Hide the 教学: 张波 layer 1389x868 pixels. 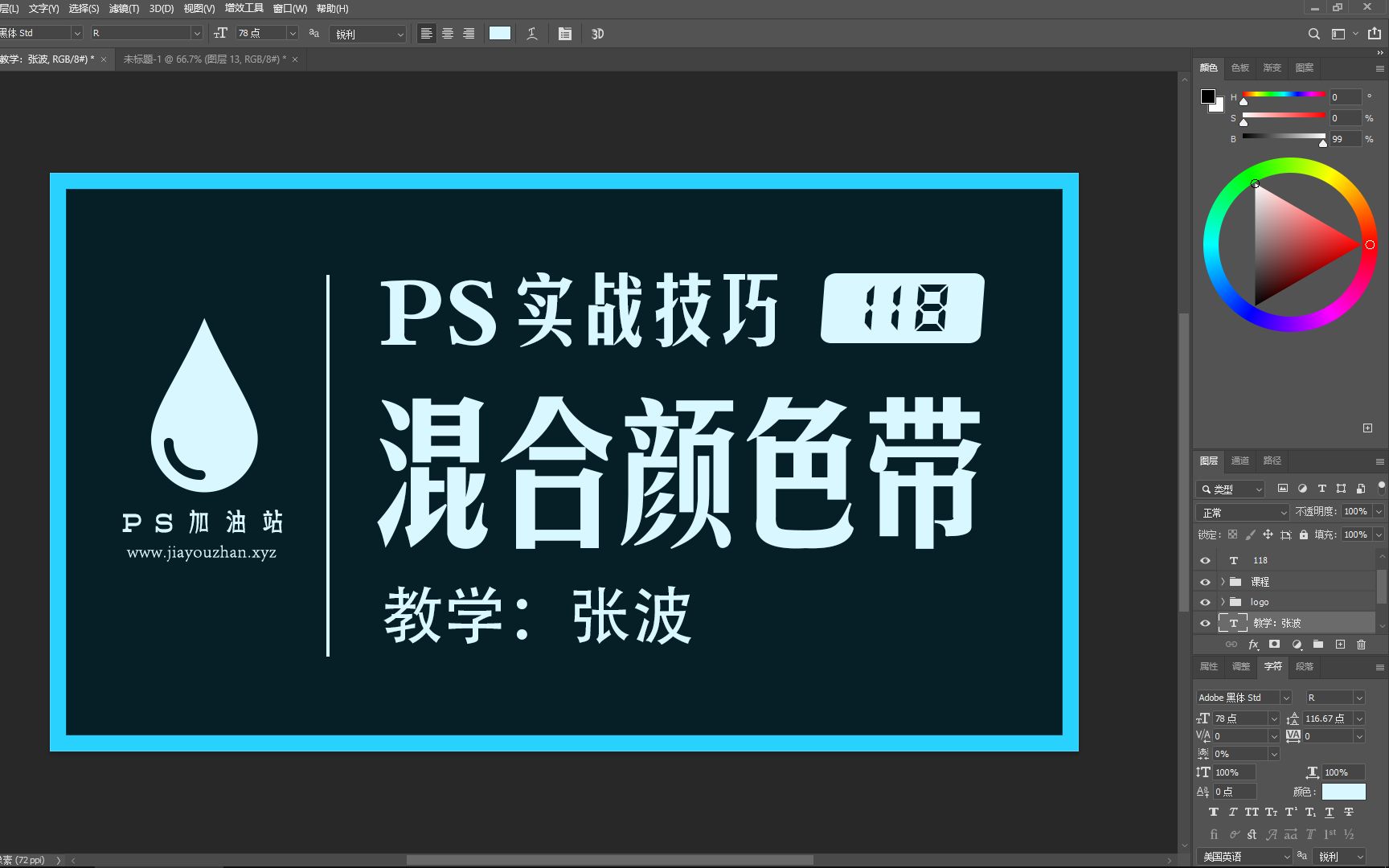[1205, 623]
